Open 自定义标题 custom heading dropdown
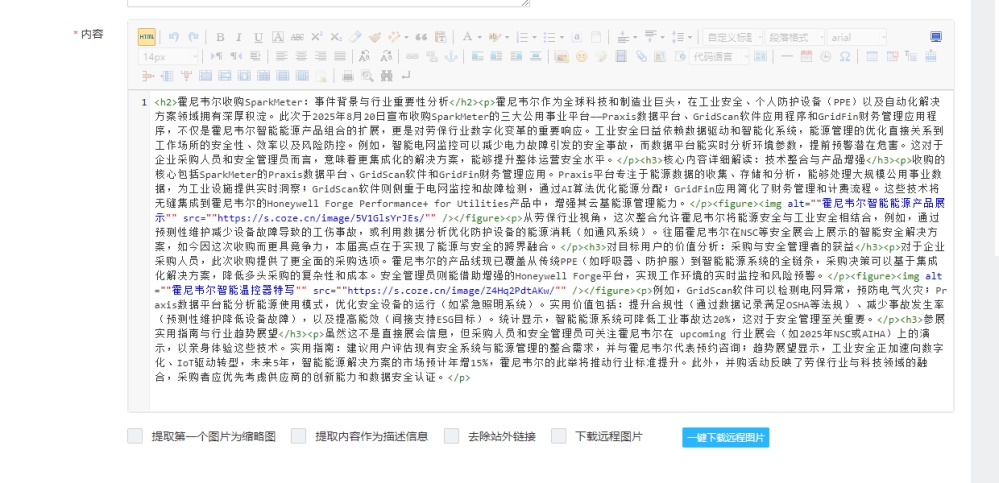 pyautogui.click(x=733, y=37)
